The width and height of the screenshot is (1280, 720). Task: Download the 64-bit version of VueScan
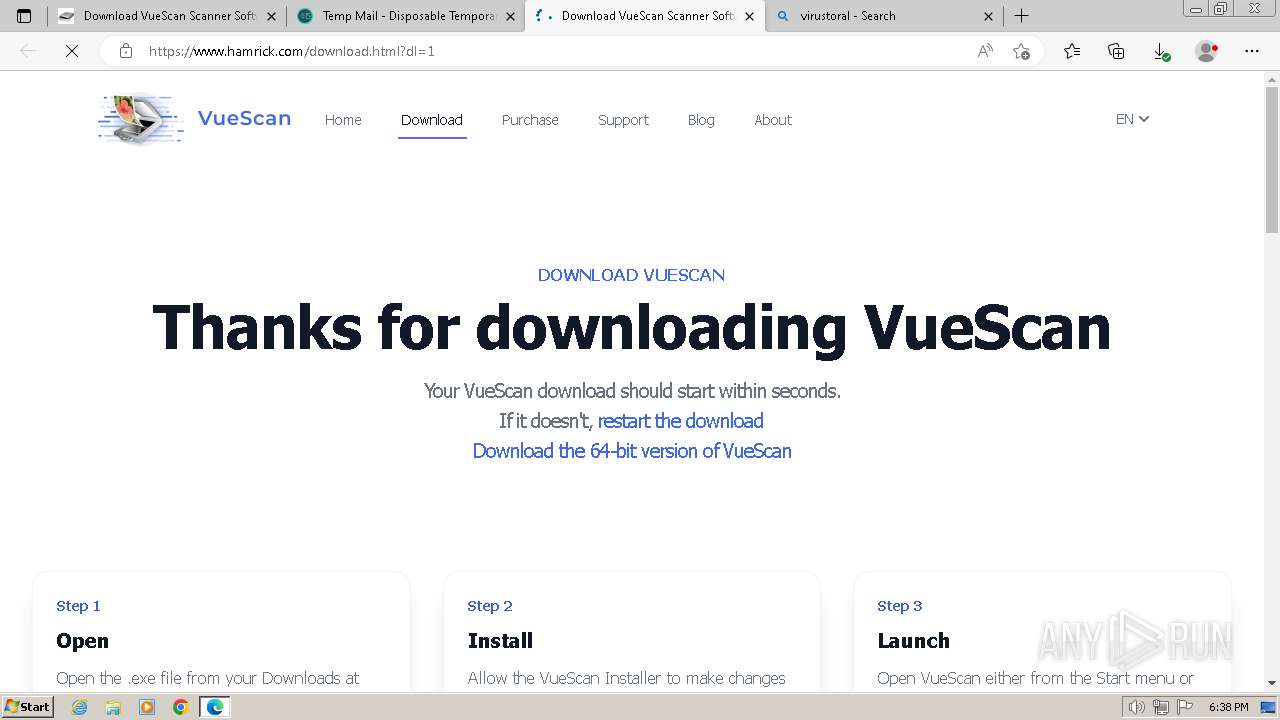click(632, 451)
